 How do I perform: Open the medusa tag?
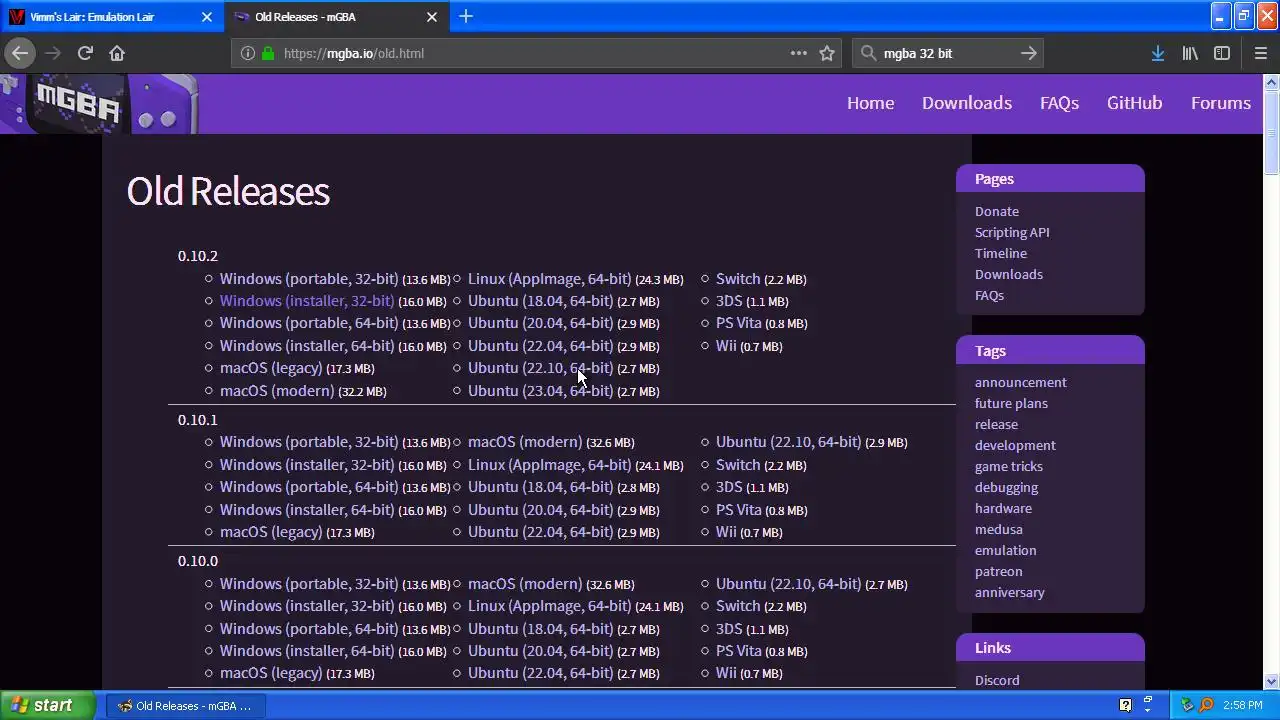point(998,529)
